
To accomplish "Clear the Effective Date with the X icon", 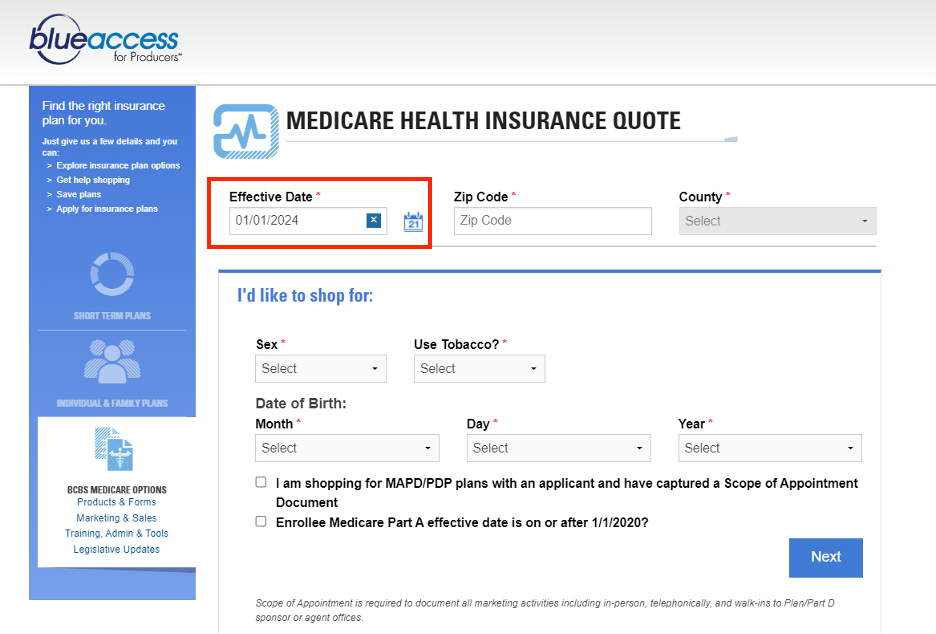I will tap(373, 220).
